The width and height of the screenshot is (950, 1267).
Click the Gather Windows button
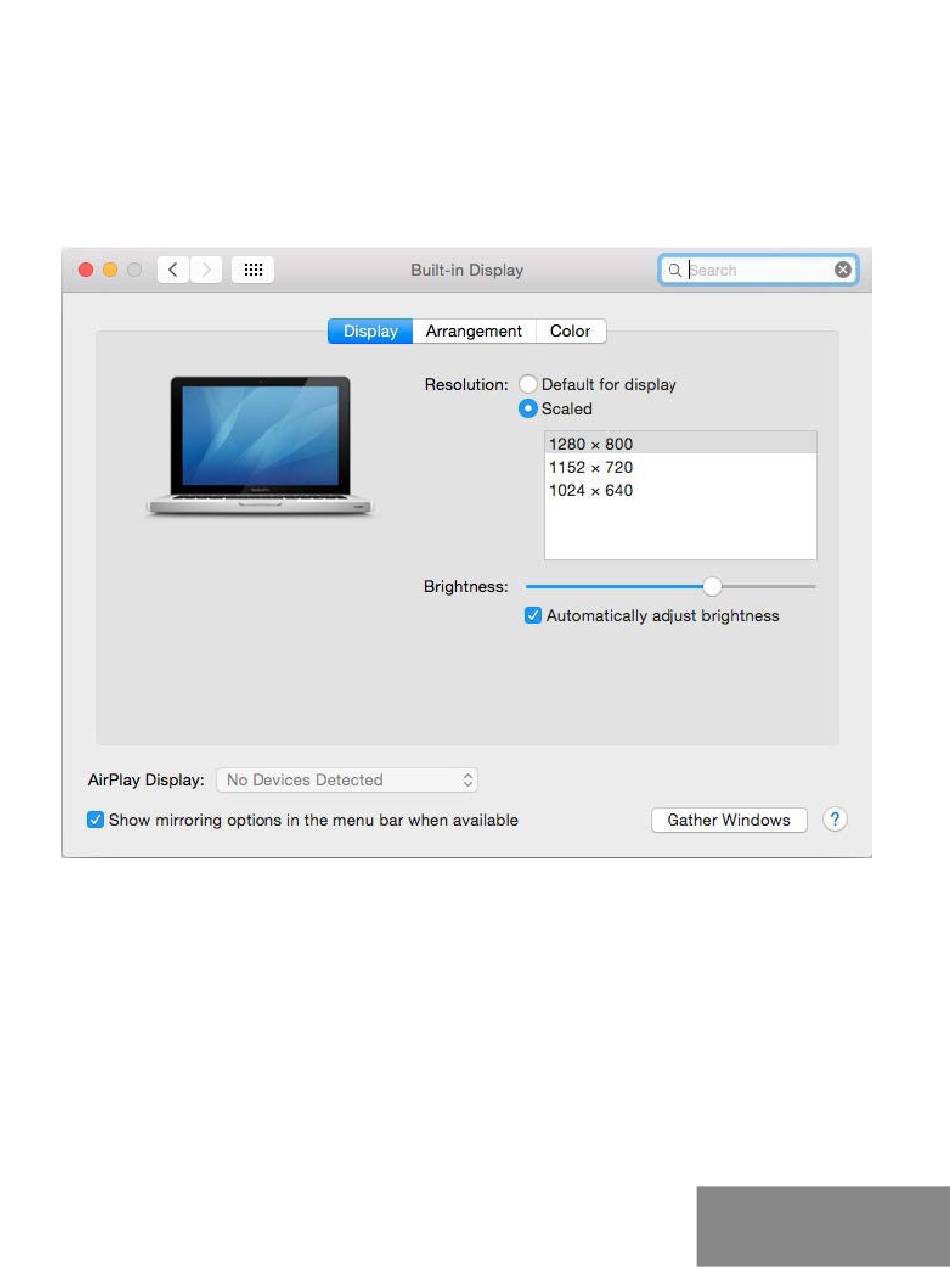(x=729, y=820)
